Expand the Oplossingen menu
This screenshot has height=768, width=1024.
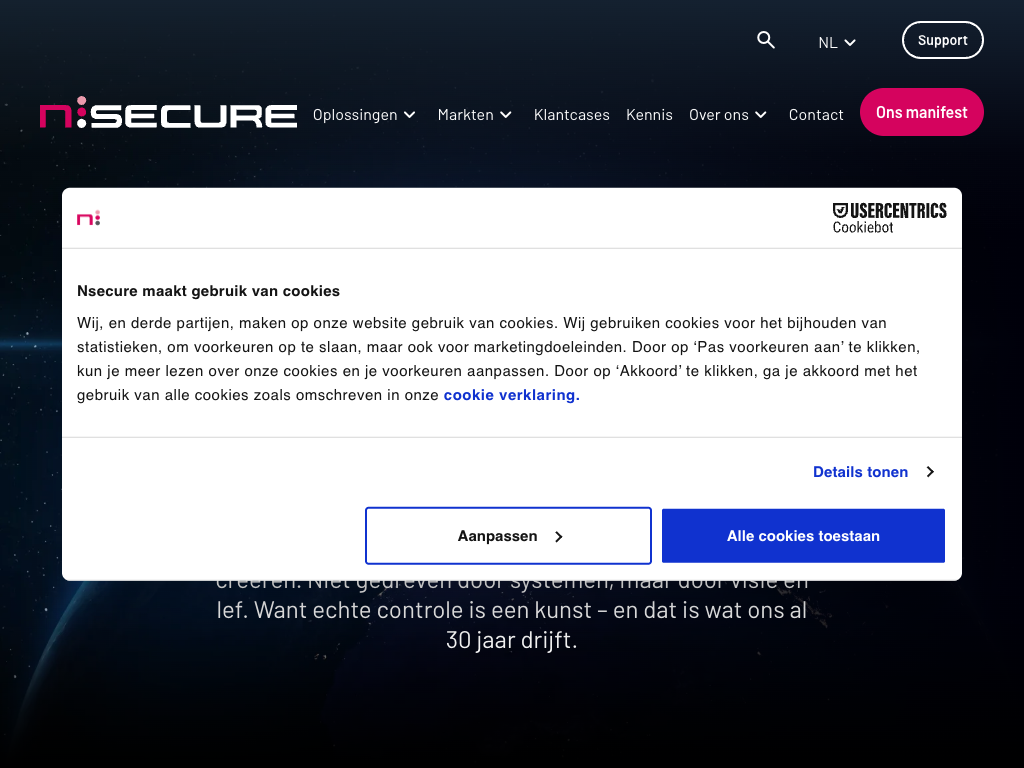click(364, 115)
